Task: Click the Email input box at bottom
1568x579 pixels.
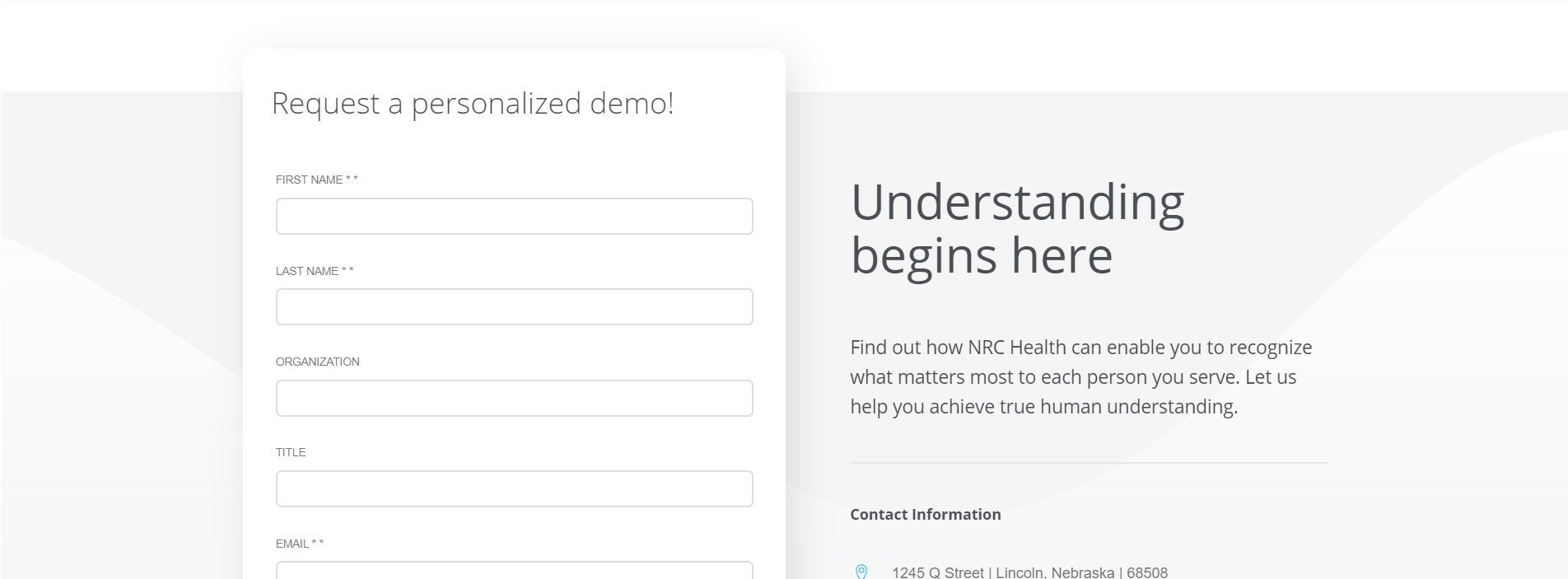Action: (x=514, y=570)
